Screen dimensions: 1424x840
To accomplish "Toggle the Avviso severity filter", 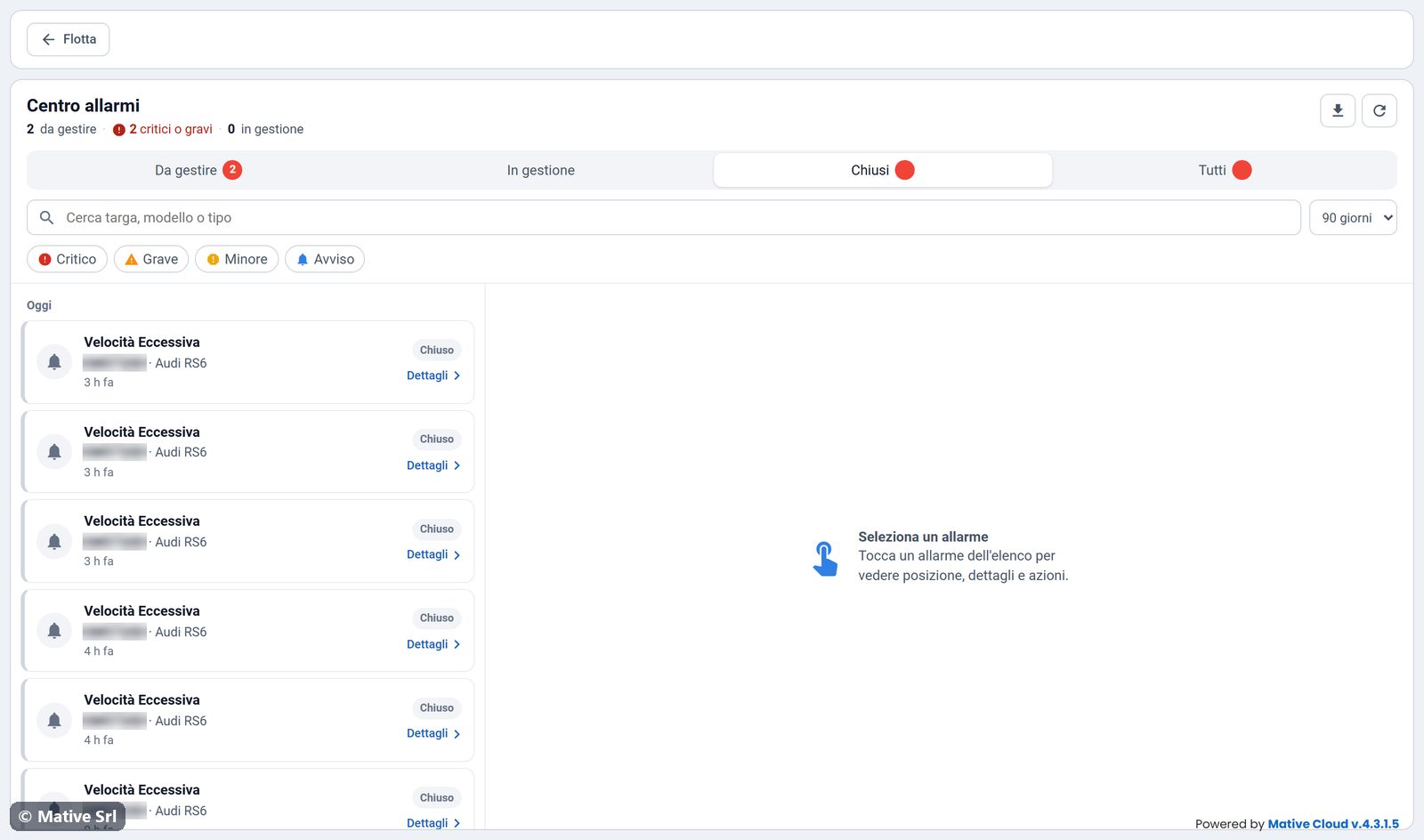I will point(325,259).
